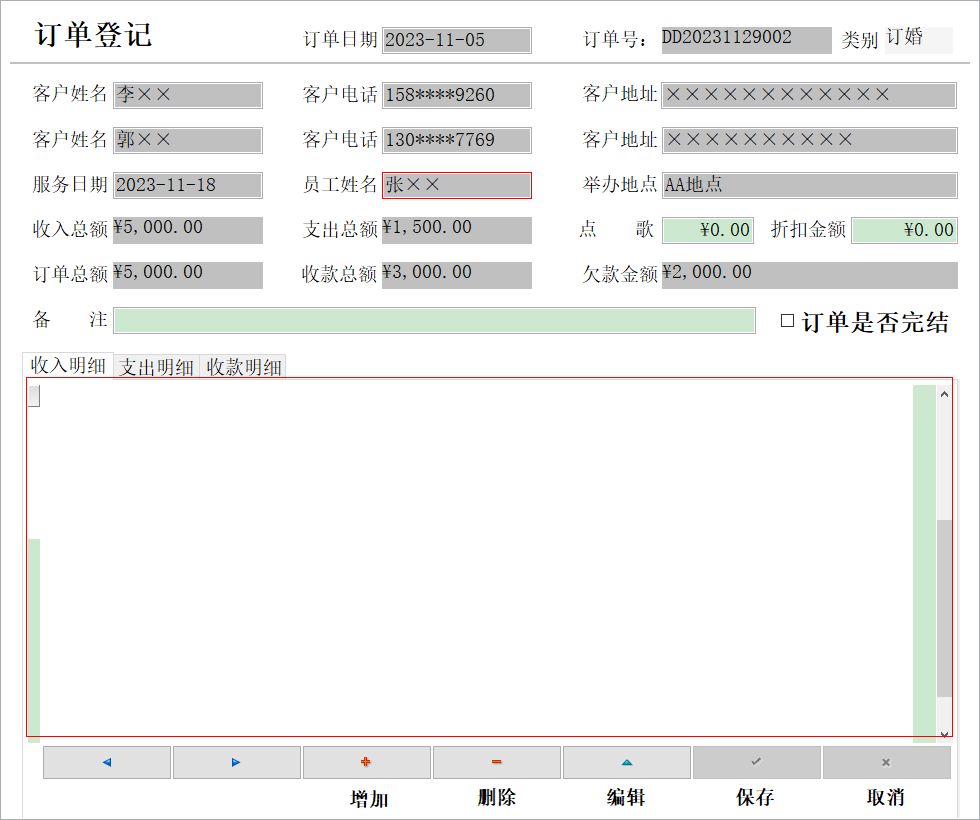Select the 收款明细 tab

click(x=243, y=367)
